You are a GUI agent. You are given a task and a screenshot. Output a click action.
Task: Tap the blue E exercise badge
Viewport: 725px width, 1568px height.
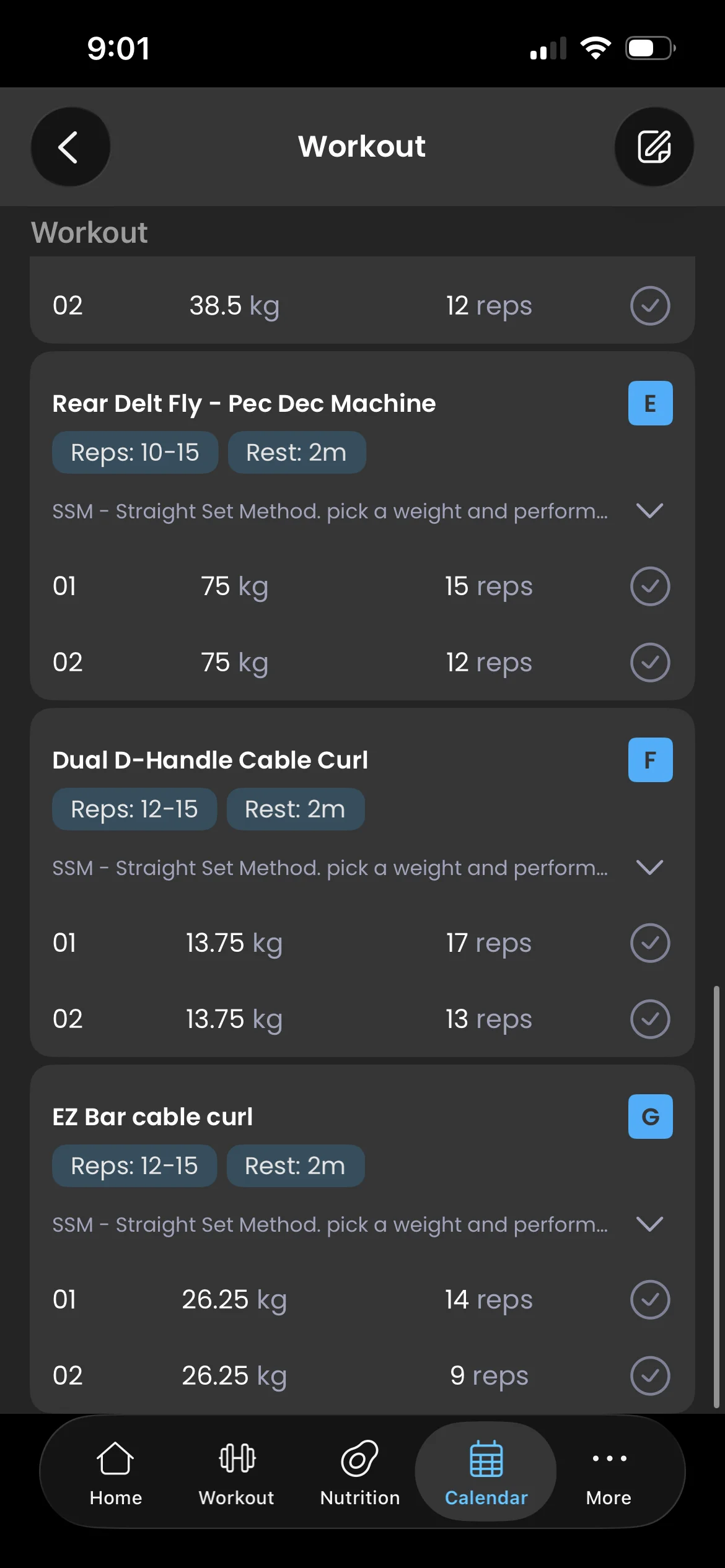click(x=650, y=403)
